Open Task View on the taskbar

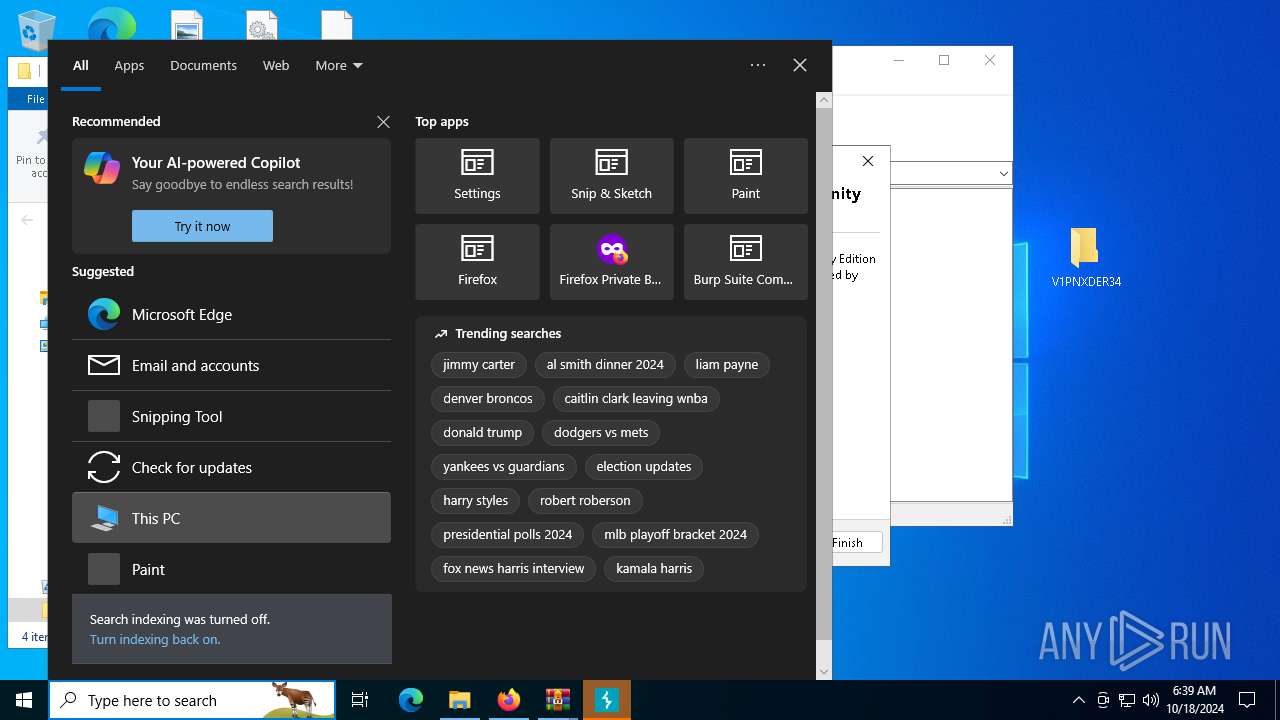coord(360,700)
